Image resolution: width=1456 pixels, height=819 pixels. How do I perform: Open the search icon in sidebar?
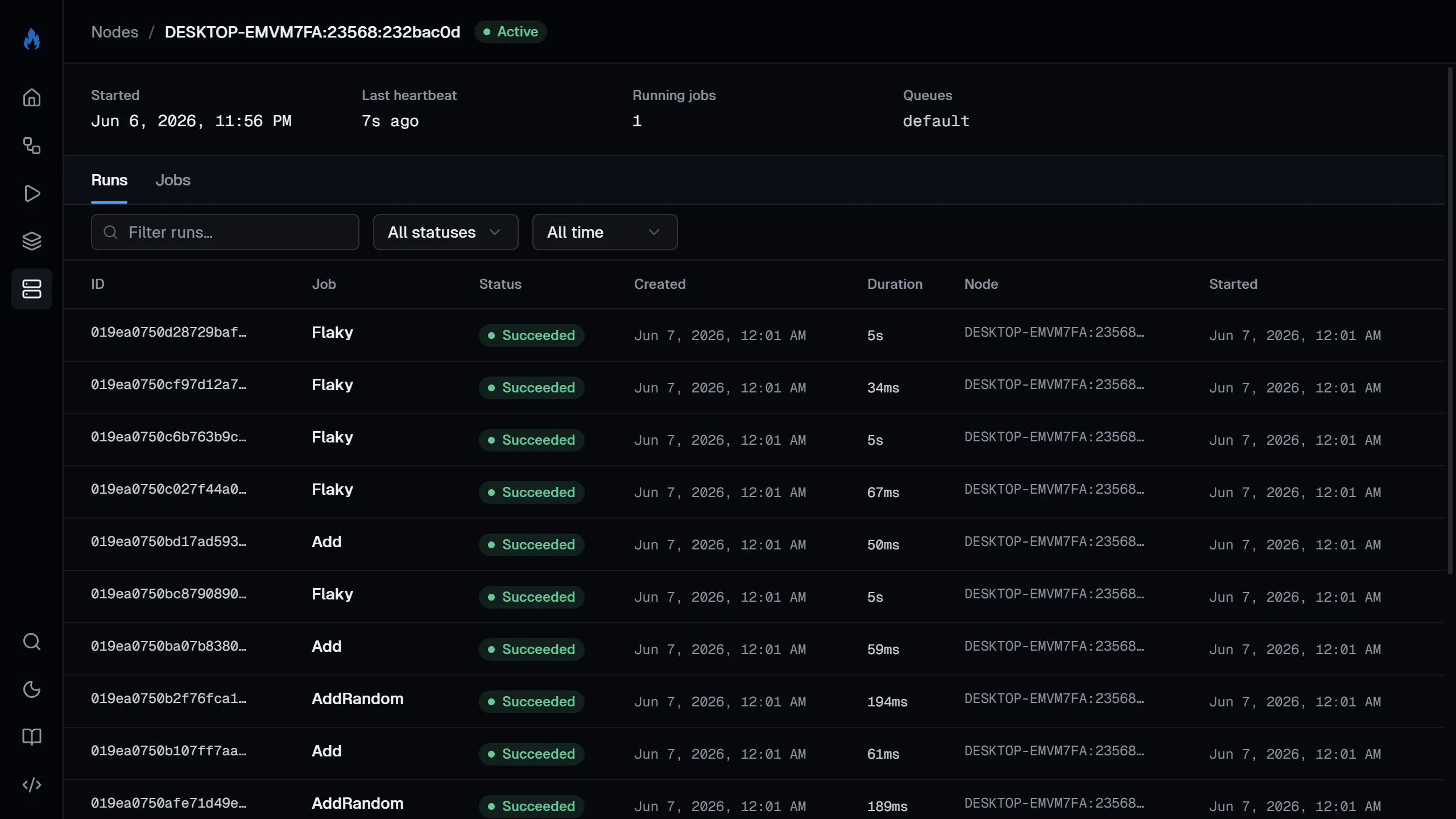pyautogui.click(x=32, y=642)
